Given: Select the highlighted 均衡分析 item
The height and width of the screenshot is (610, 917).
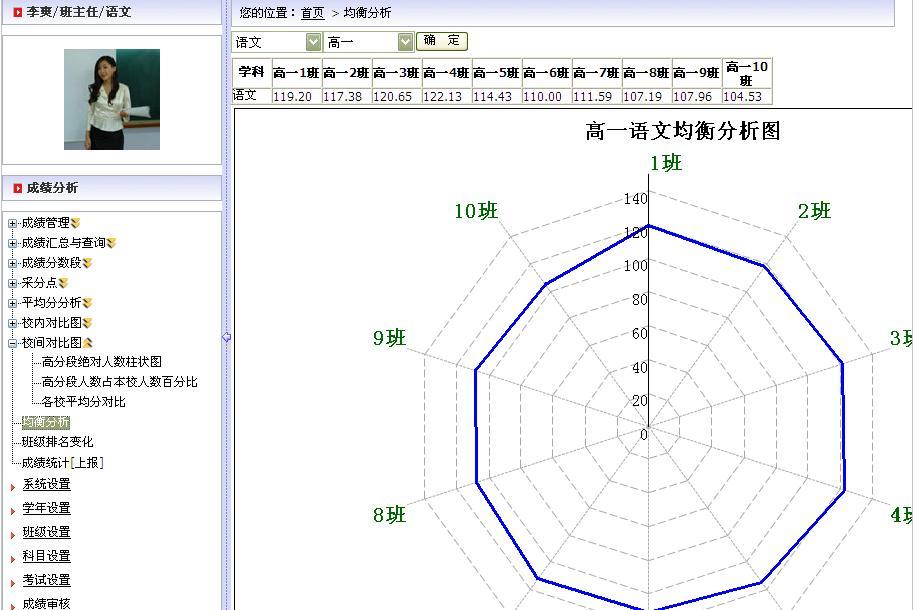Looking at the screenshot, I should point(46,422).
